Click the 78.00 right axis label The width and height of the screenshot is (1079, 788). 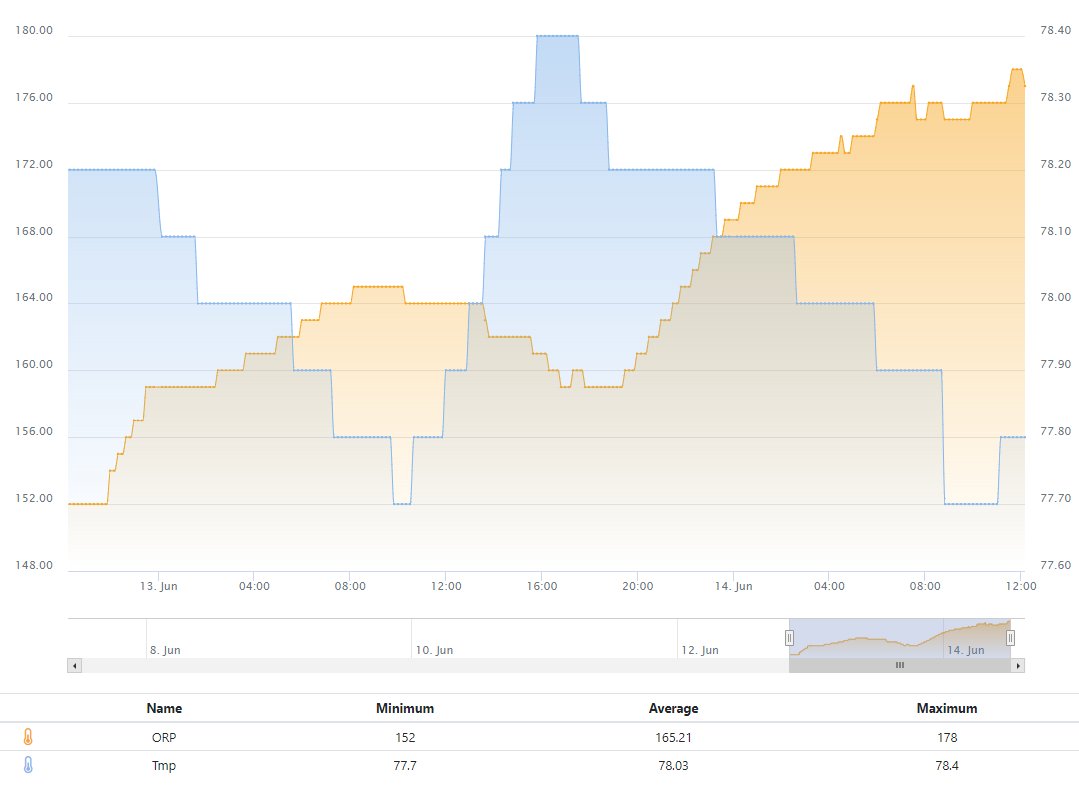click(1056, 297)
